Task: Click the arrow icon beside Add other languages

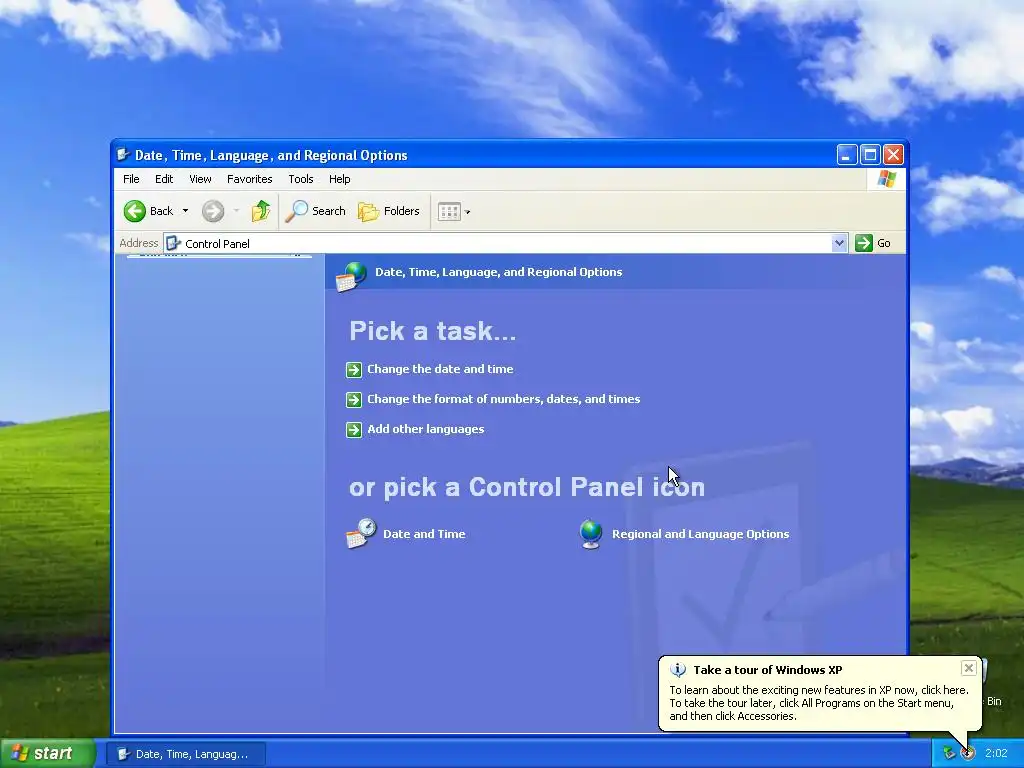Action: (354, 430)
